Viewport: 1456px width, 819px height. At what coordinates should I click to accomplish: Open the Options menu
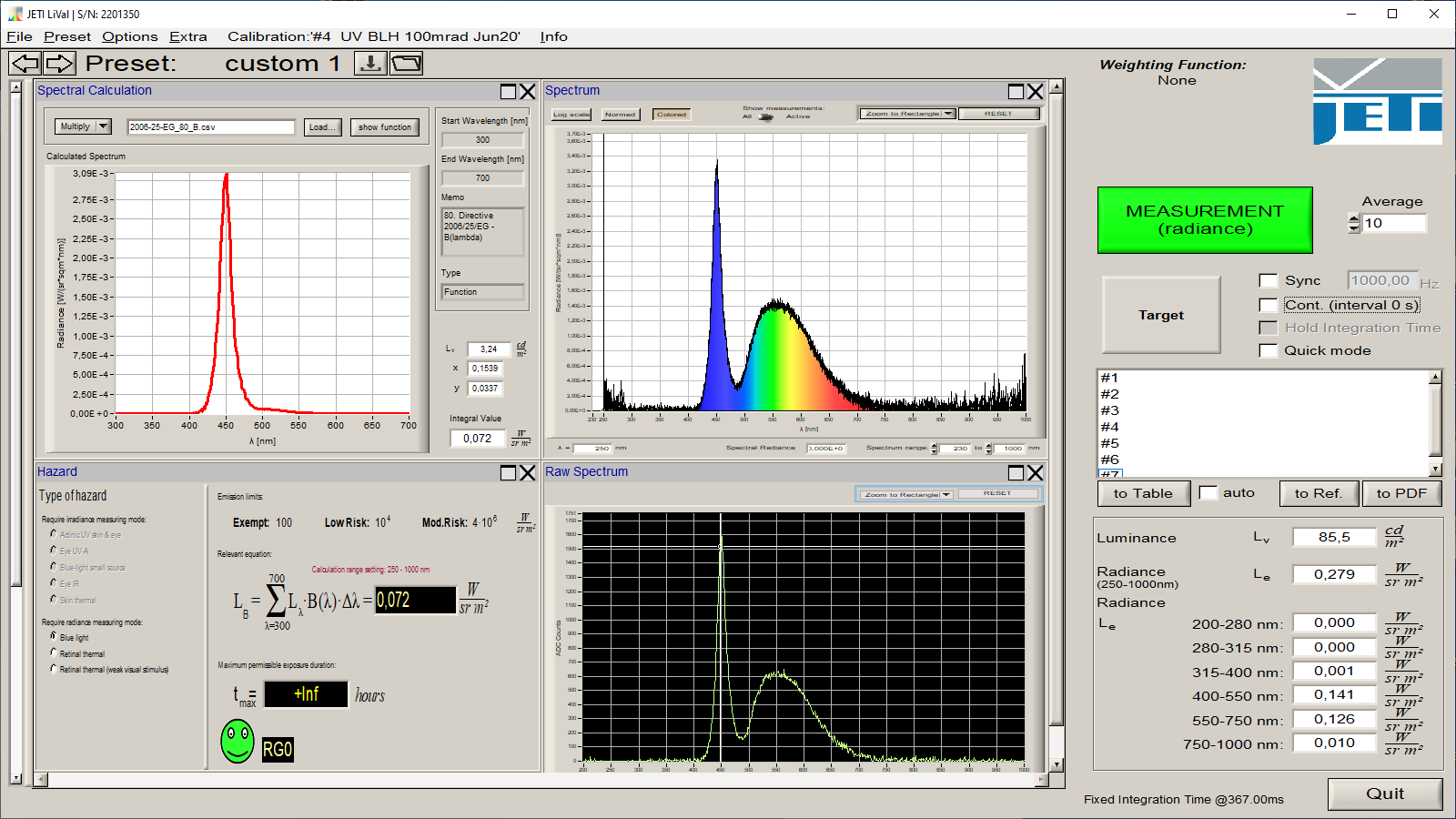(129, 36)
